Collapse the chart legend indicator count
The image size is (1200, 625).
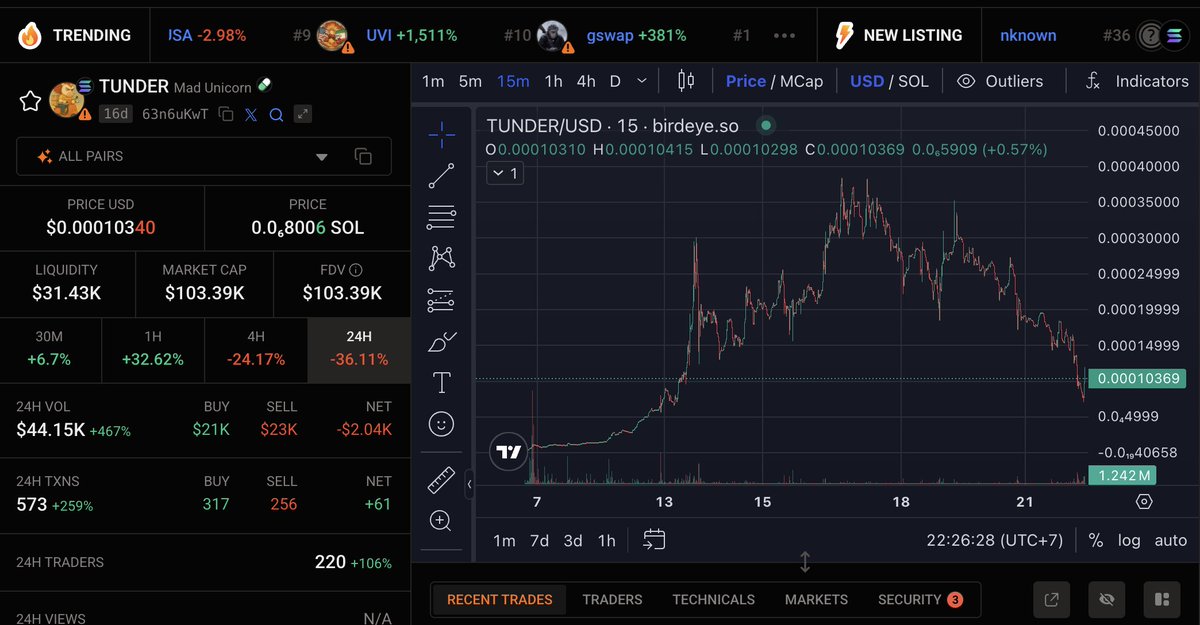[505, 173]
